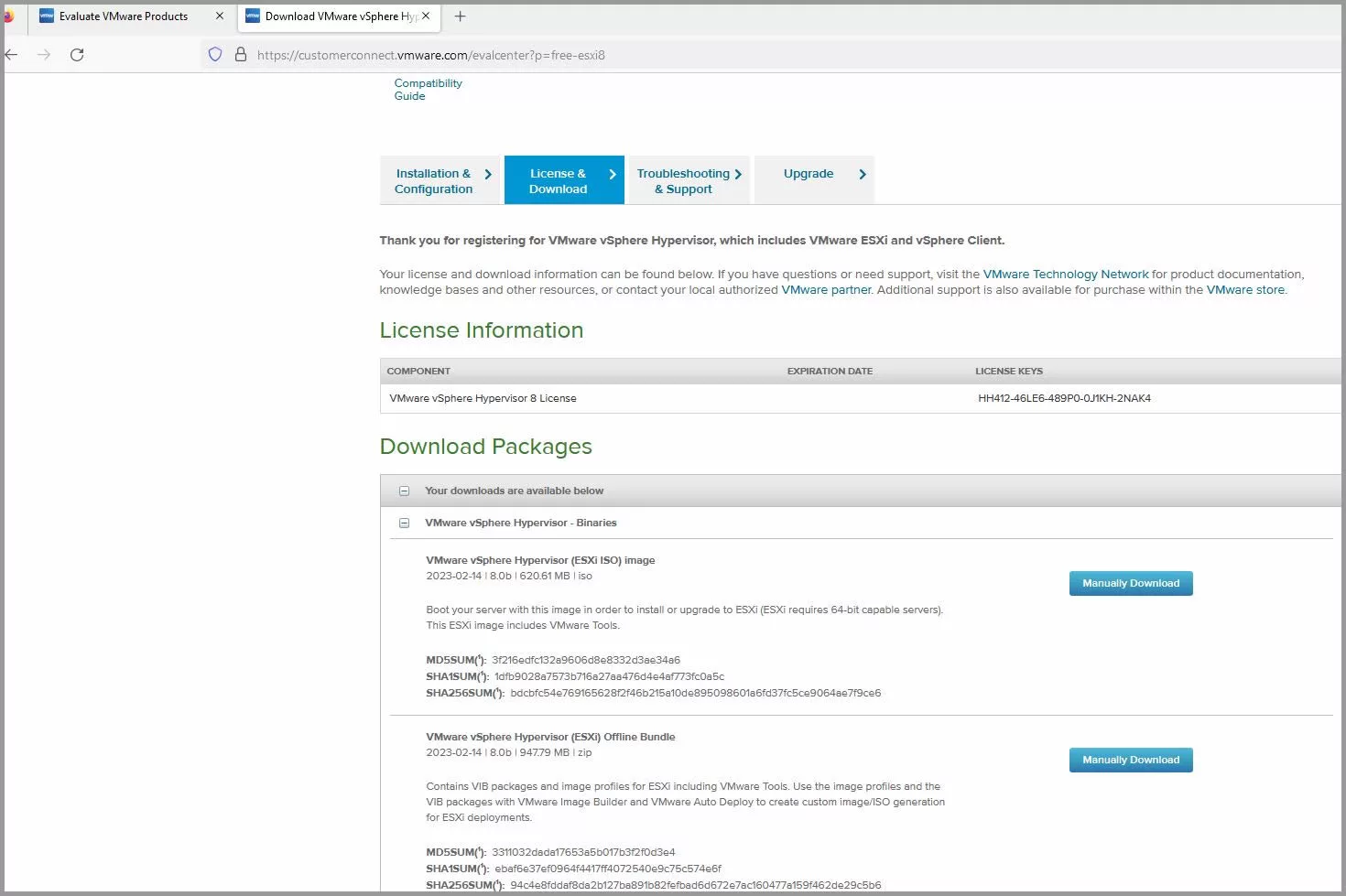Manually Download the ESXi ISO image

click(1130, 584)
